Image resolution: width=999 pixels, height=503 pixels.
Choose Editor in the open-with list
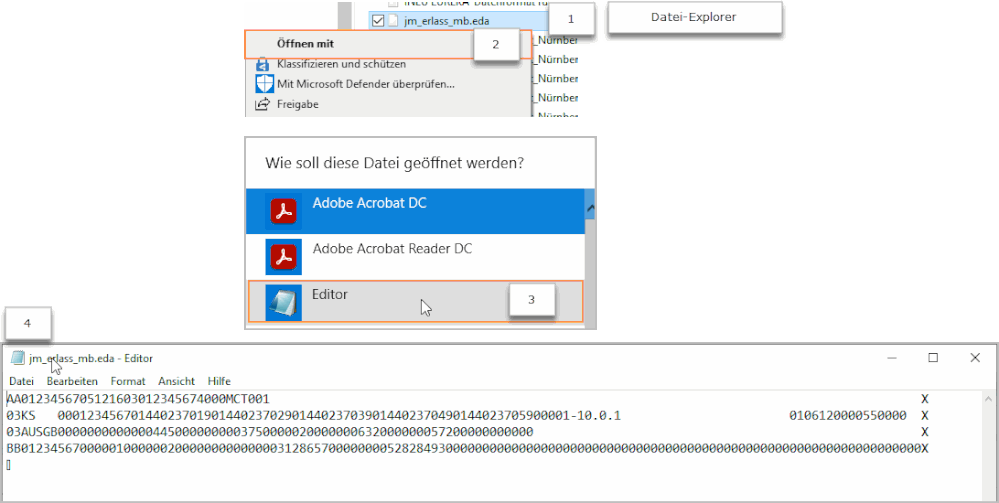(415, 302)
